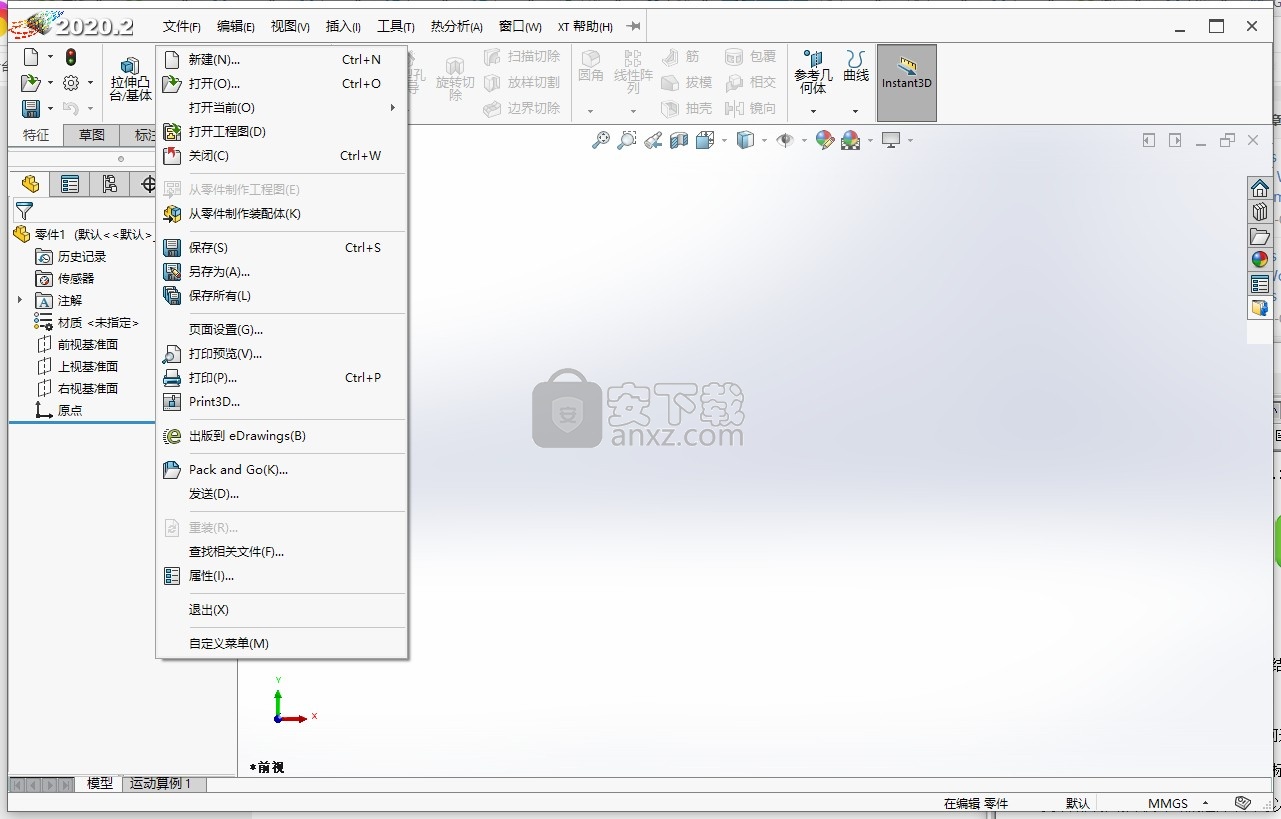Click edit appearance color ball icon
This screenshot has height=819, width=1281.
point(825,141)
